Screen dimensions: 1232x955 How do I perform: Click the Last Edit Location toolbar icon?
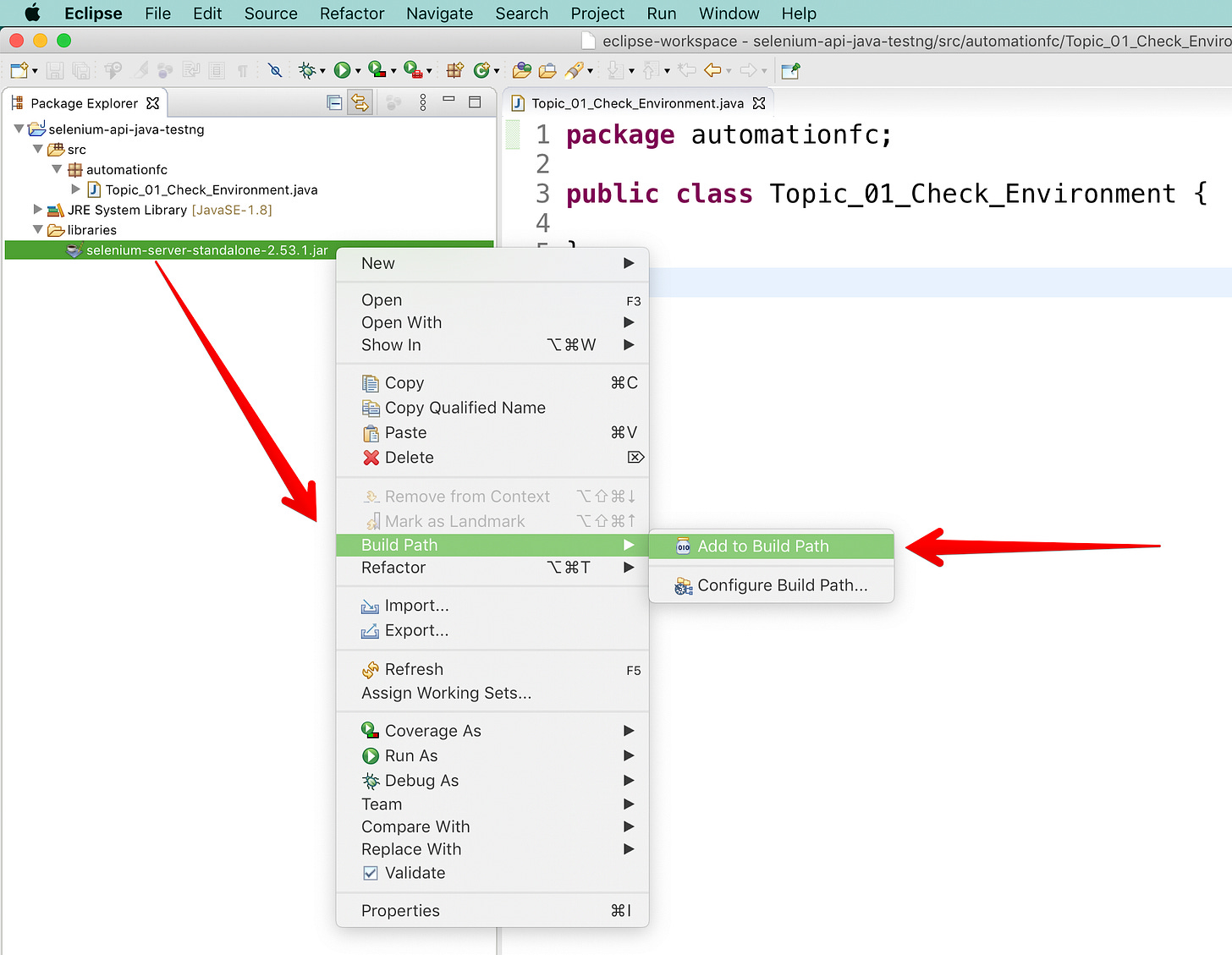pyautogui.click(x=686, y=71)
